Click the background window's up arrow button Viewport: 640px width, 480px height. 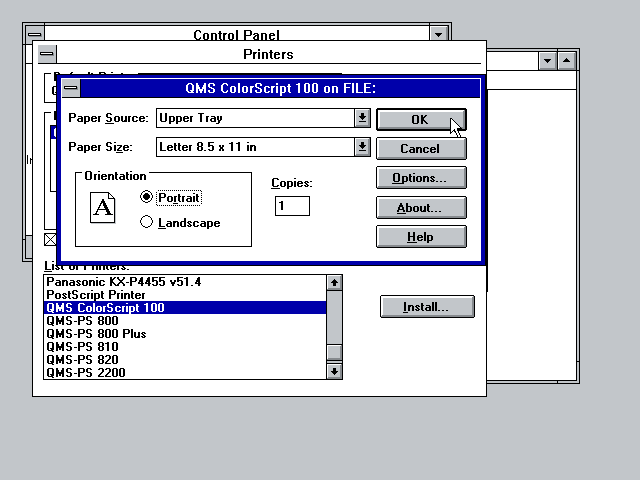[x=567, y=61]
